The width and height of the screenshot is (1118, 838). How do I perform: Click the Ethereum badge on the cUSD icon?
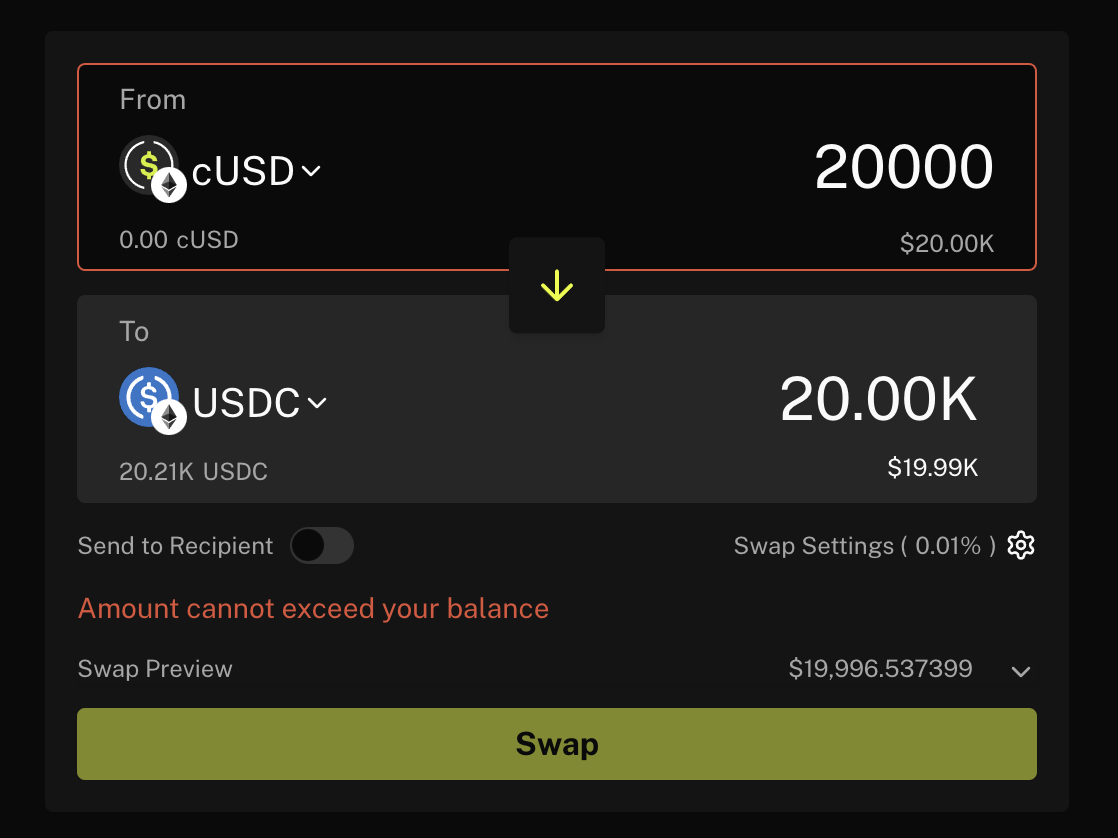169,185
